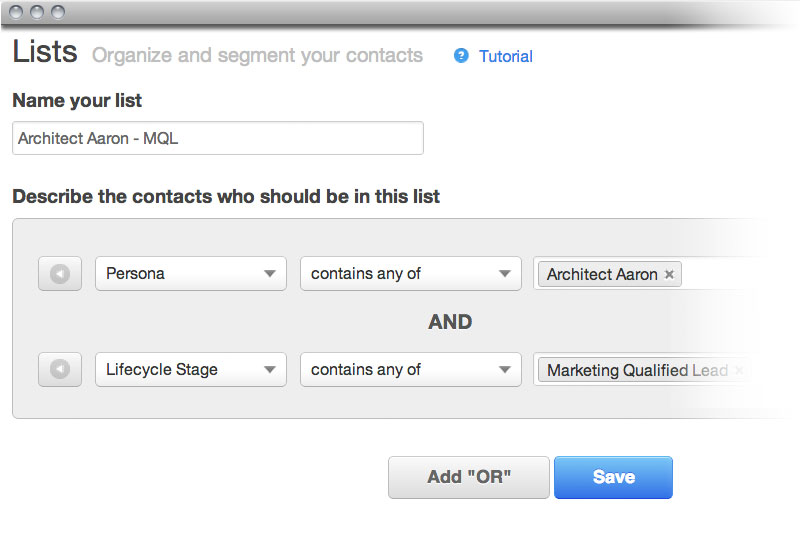This screenshot has width=800, height=535.
Task: Click the Lists page heading
Action: (x=45, y=52)
